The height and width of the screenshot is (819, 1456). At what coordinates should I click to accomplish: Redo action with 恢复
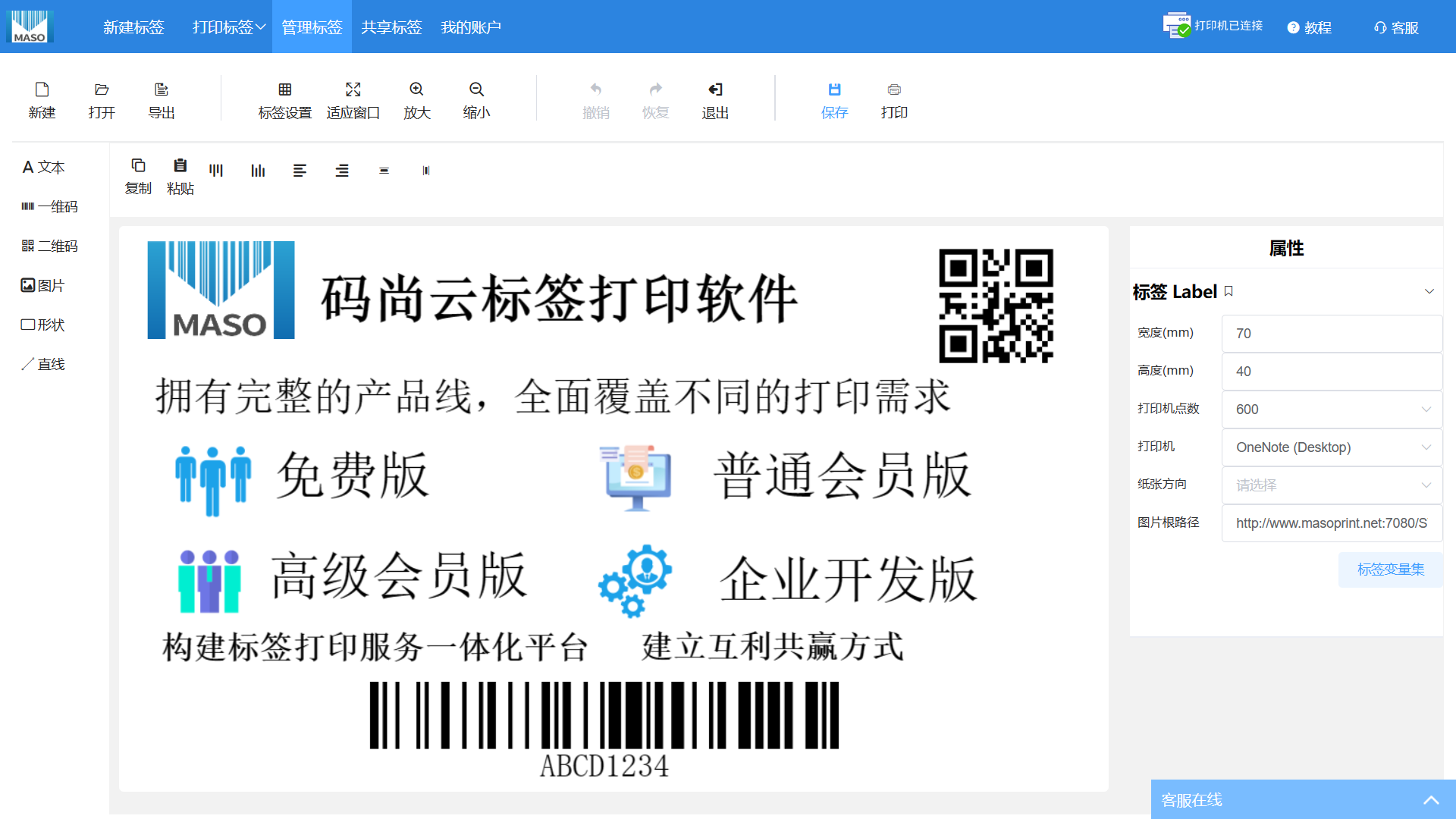656,101
